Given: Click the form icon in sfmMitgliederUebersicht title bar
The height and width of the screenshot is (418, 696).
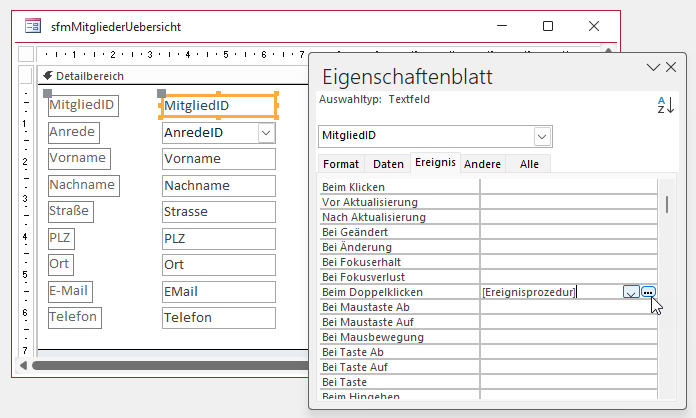Looking at the screenshot, I should pos(33,26).
